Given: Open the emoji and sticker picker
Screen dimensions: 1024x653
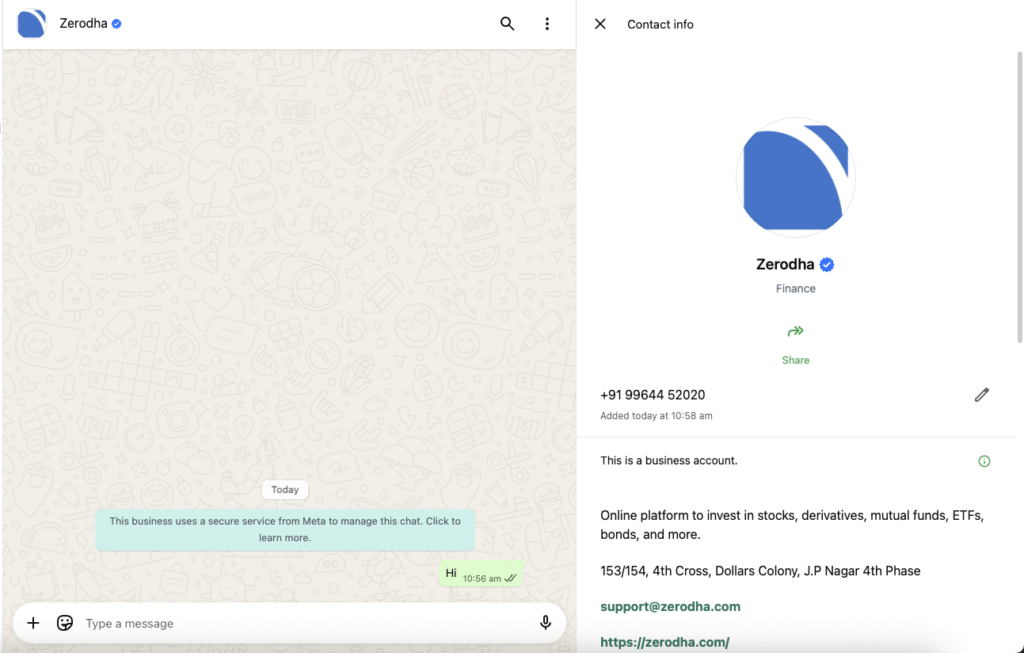Looking at the screenshot, I should pos(65,623).
